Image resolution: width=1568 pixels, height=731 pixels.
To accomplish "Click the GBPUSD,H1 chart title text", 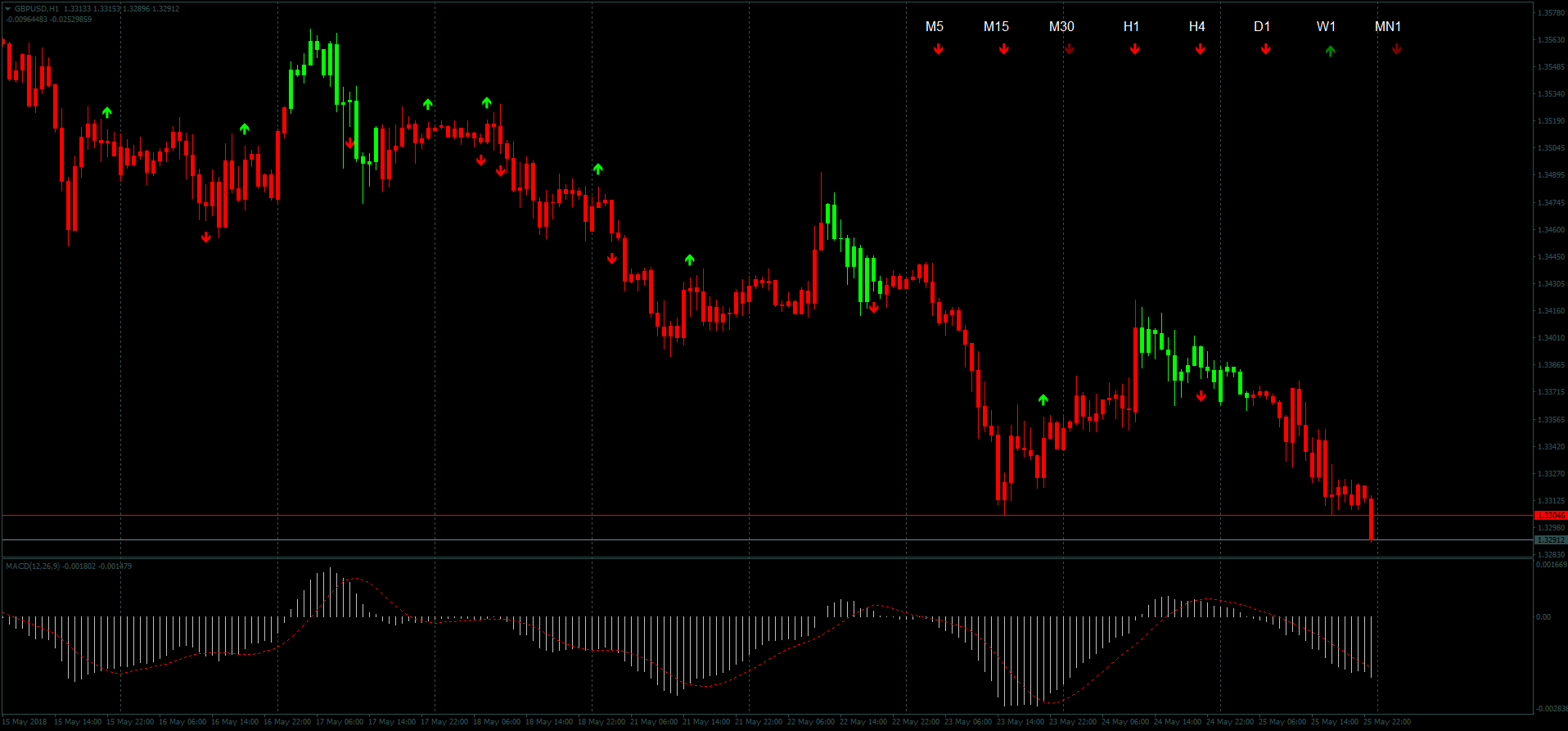I will (37, 9).
